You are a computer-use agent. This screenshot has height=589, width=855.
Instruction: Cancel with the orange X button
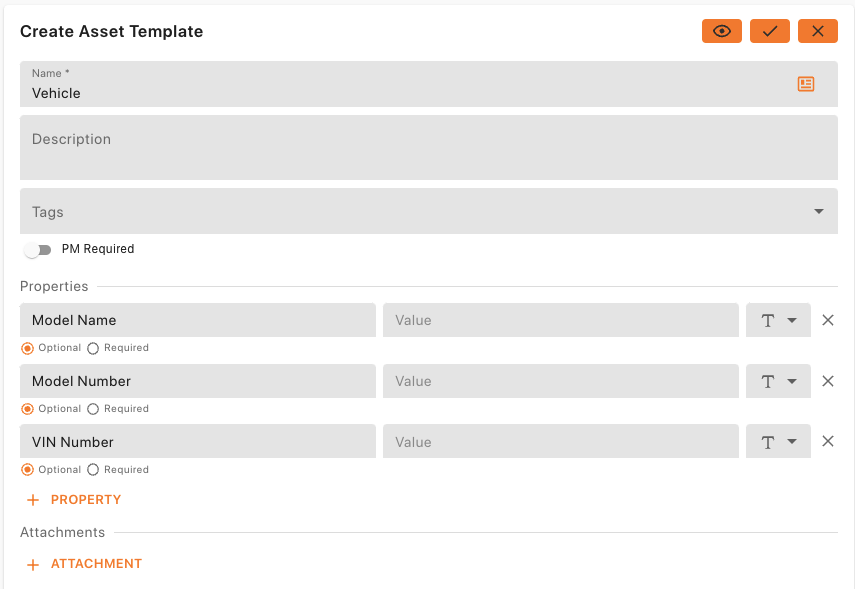pyautogui.click(x=817, y=31)
